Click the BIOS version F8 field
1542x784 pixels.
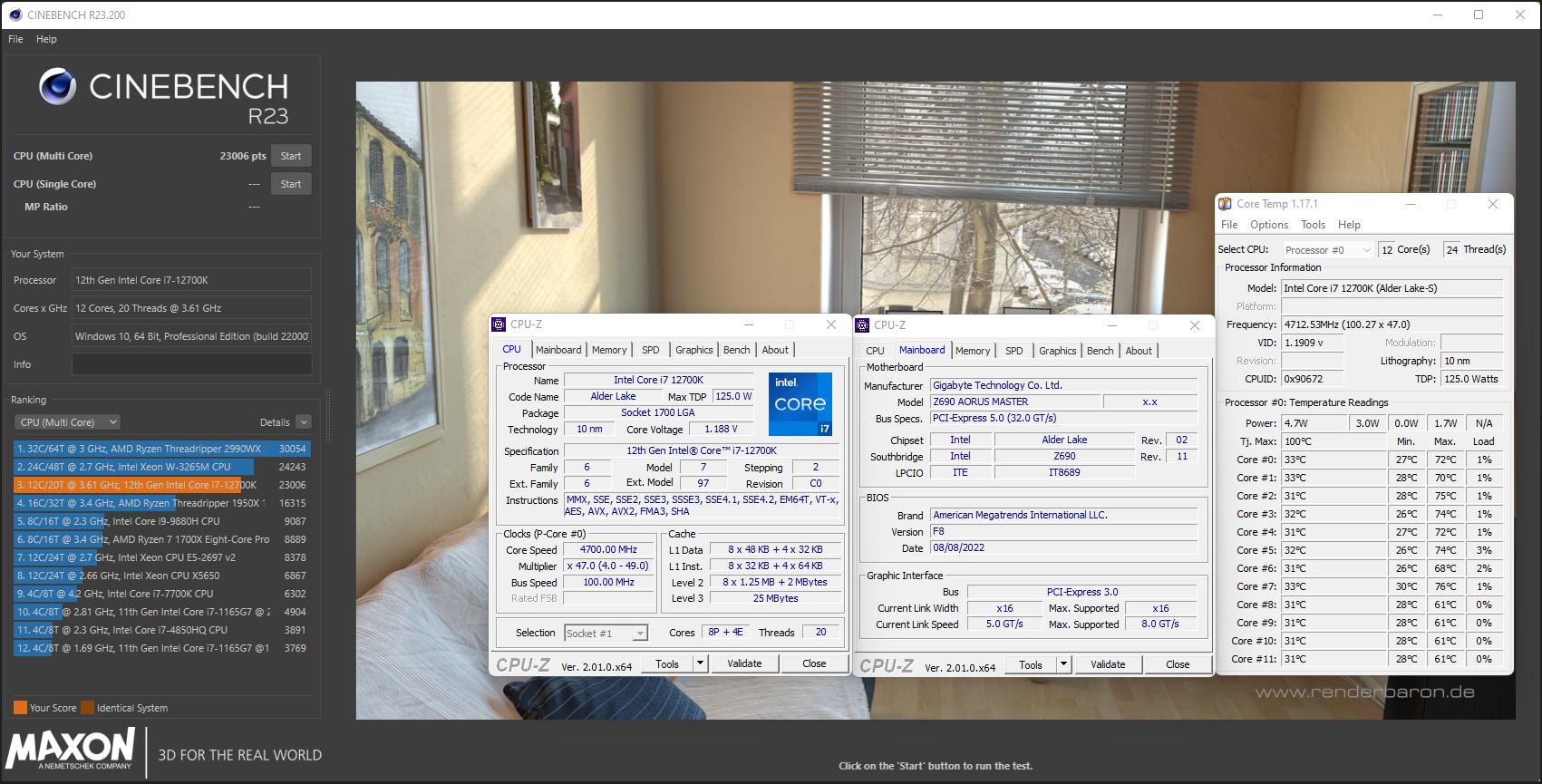[x=1064, y=531]
